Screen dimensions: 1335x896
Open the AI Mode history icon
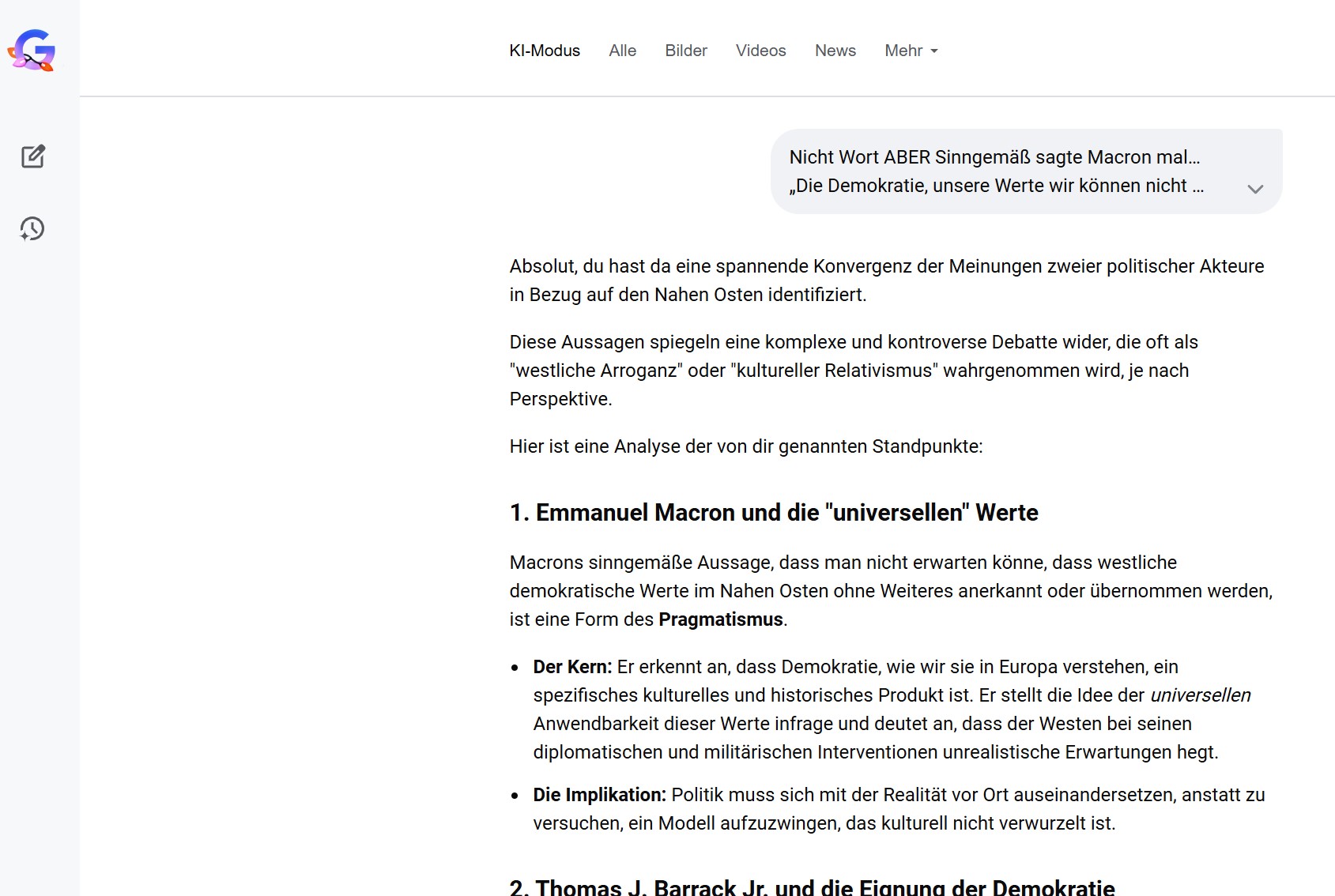pyautogui.click(x=32, y=229)
